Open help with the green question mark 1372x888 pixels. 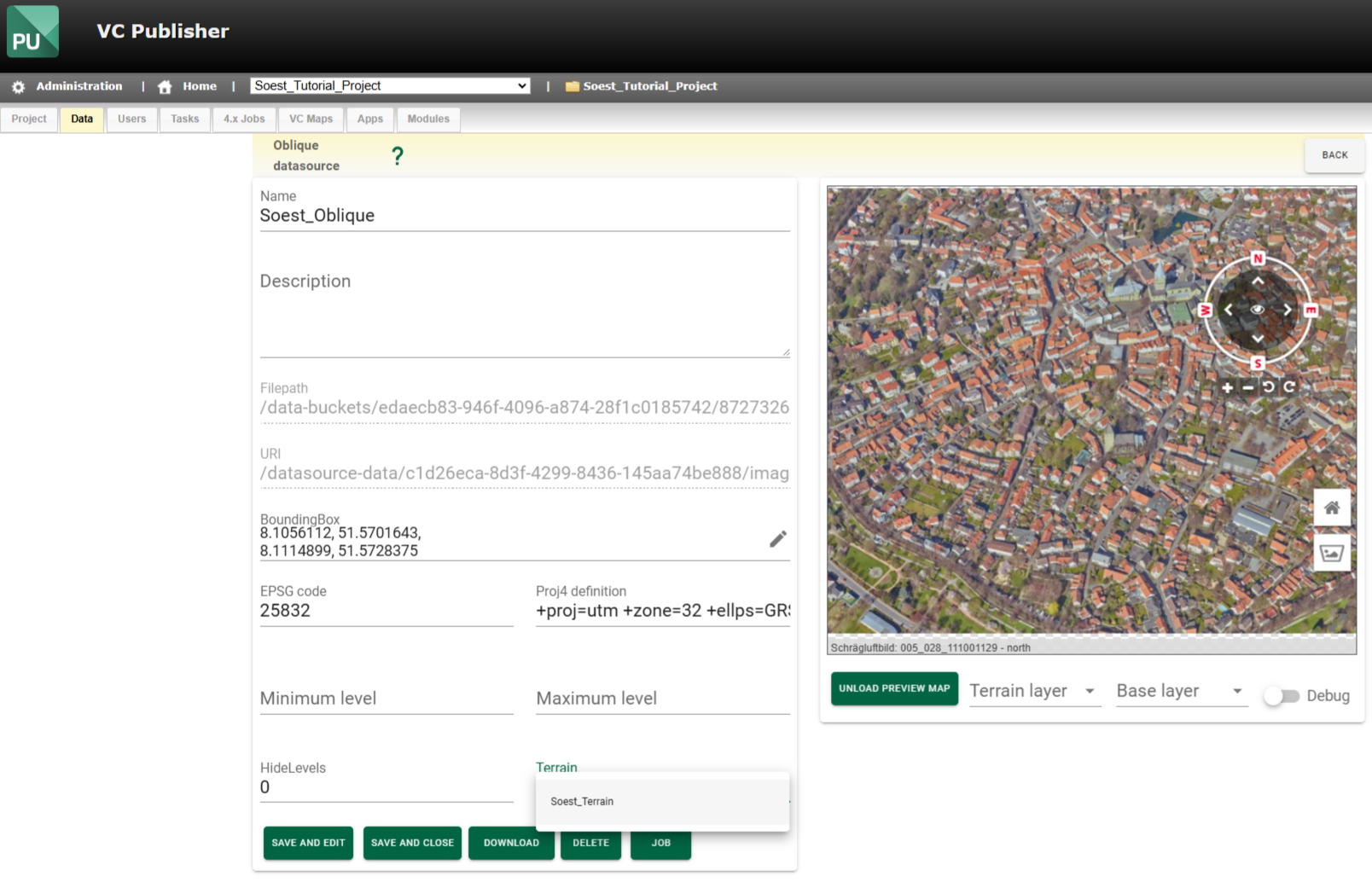pos(397,156)
